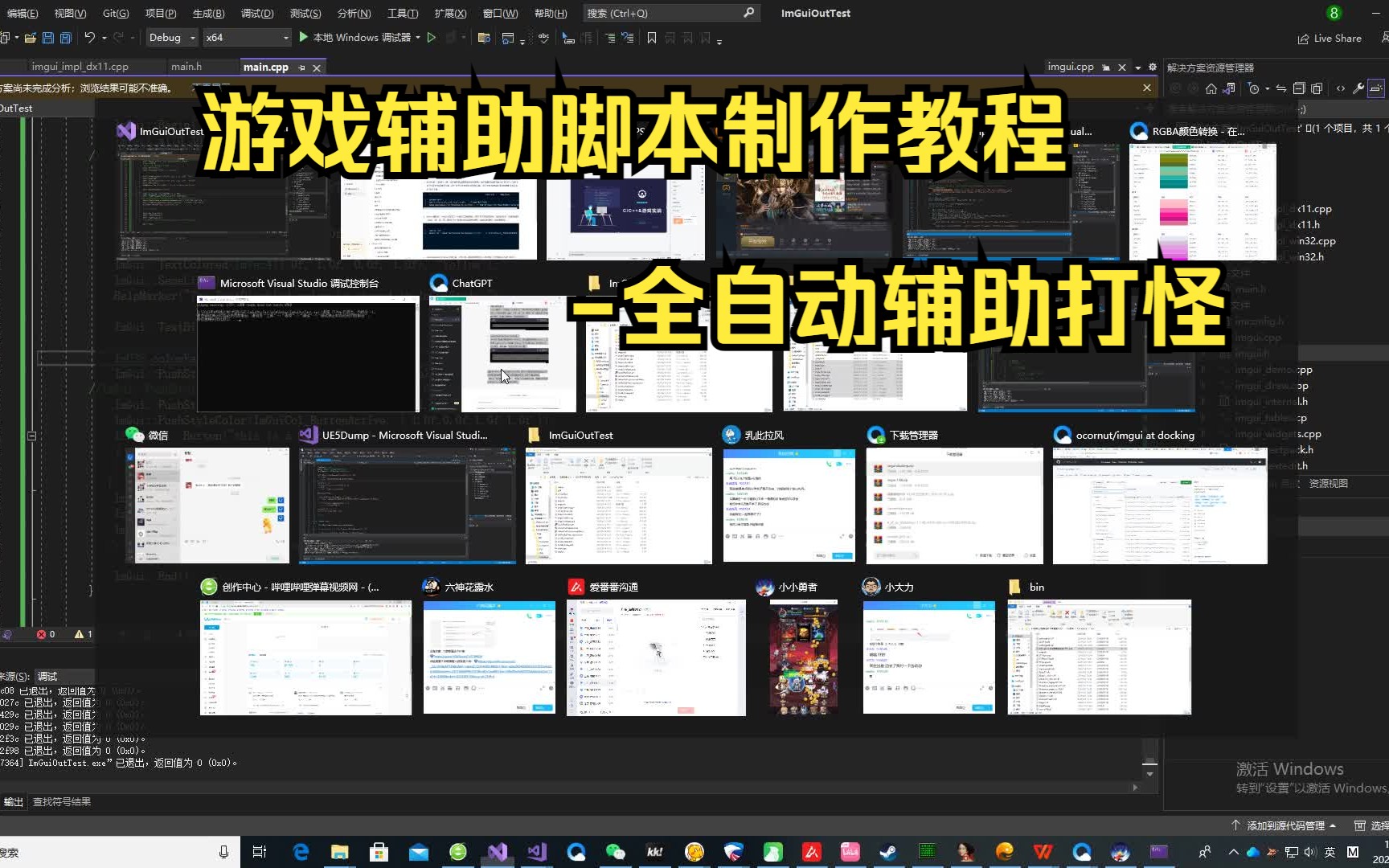Switch to the 查找符号结果 tab
The height and width of the screenshot is (868, 1389).
(62, 802)
